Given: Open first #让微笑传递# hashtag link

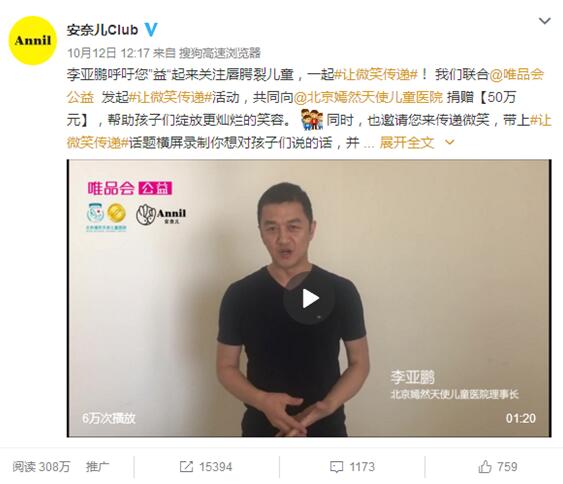Looking at the screenshot, I should 376,74.
